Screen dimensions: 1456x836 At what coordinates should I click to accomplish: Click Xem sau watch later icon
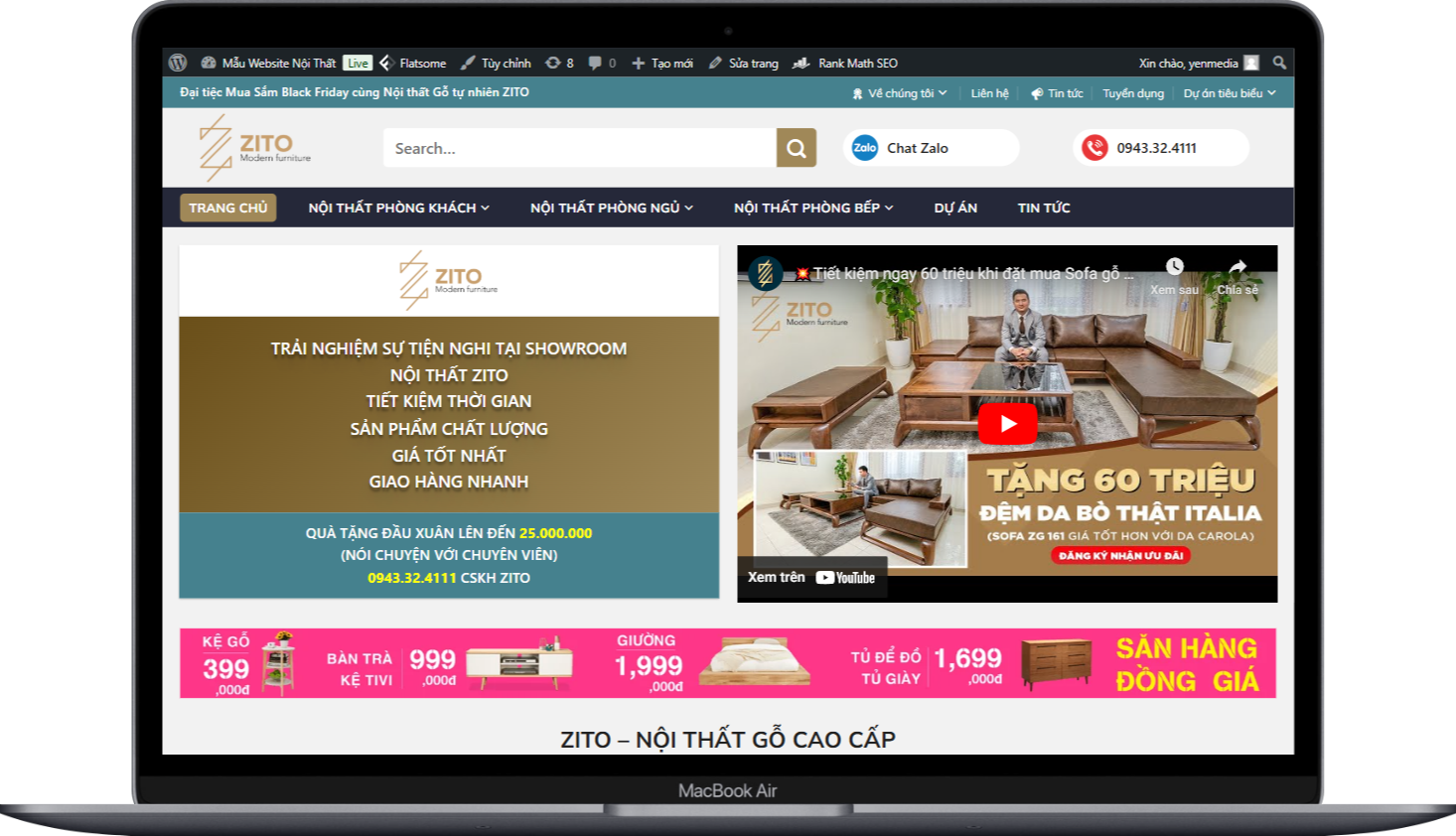1175,266
